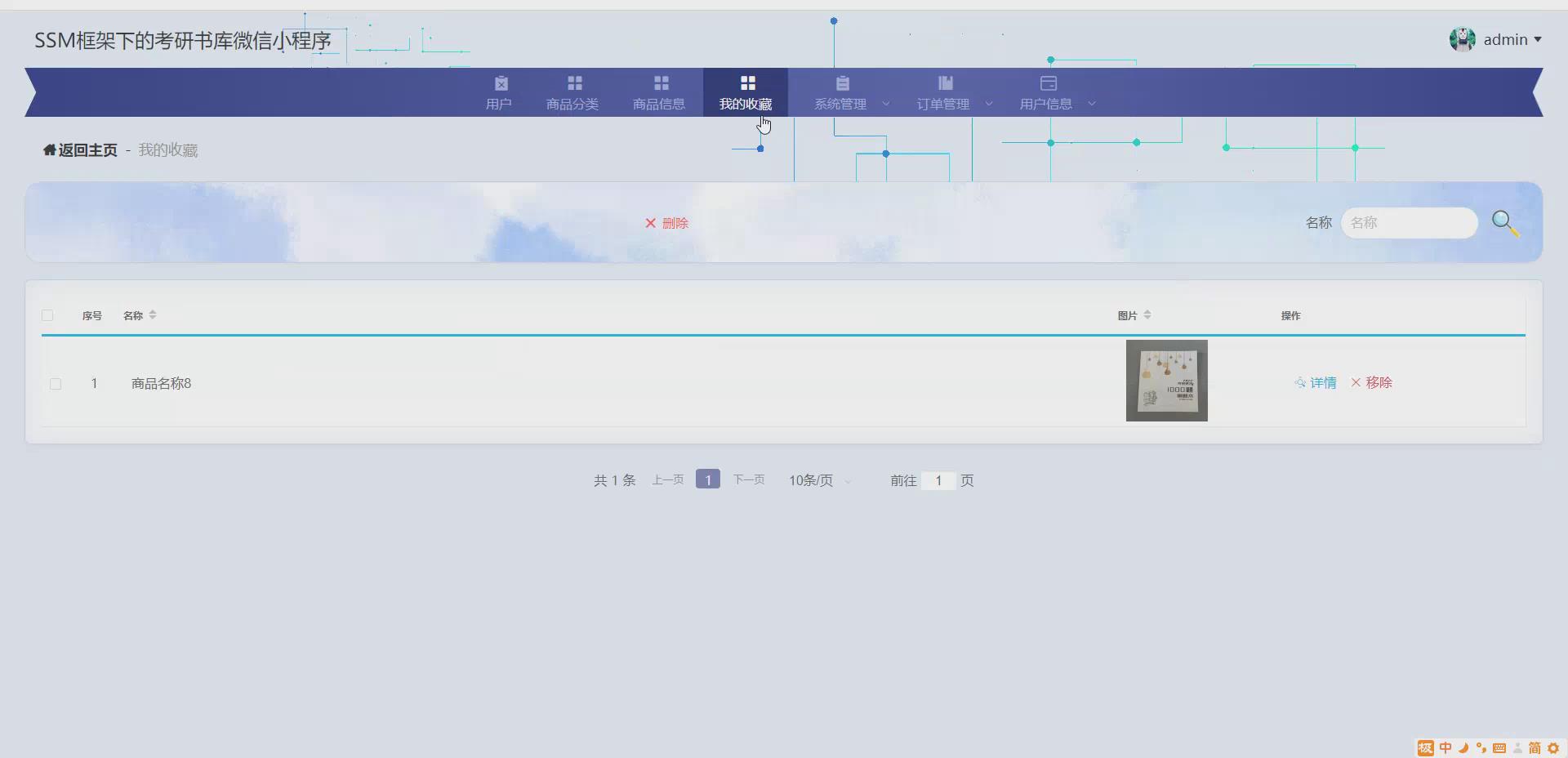Open the keyboard layout icon in system tray
Image resolution: width=1568 pixels, height=758 pixels.
(x=1499, y=747)
